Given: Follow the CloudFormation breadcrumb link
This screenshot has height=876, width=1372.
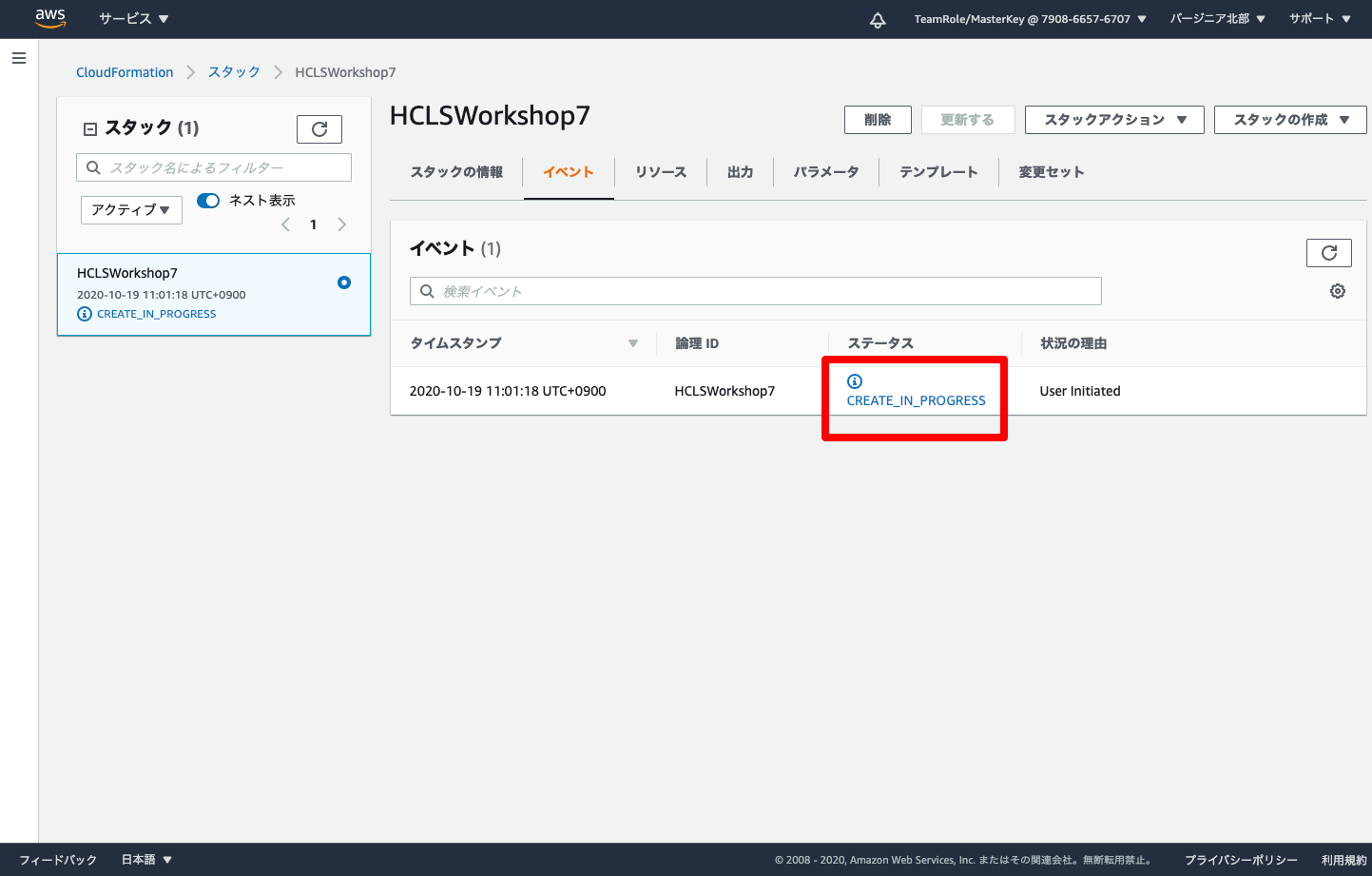Looking at the screenshot, I should click(x=125, y=72).
